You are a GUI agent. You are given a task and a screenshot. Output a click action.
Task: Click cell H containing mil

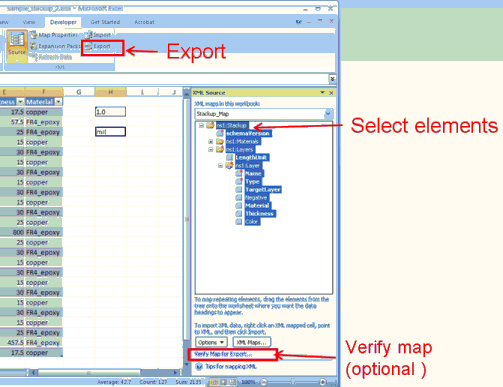(110, 132)
